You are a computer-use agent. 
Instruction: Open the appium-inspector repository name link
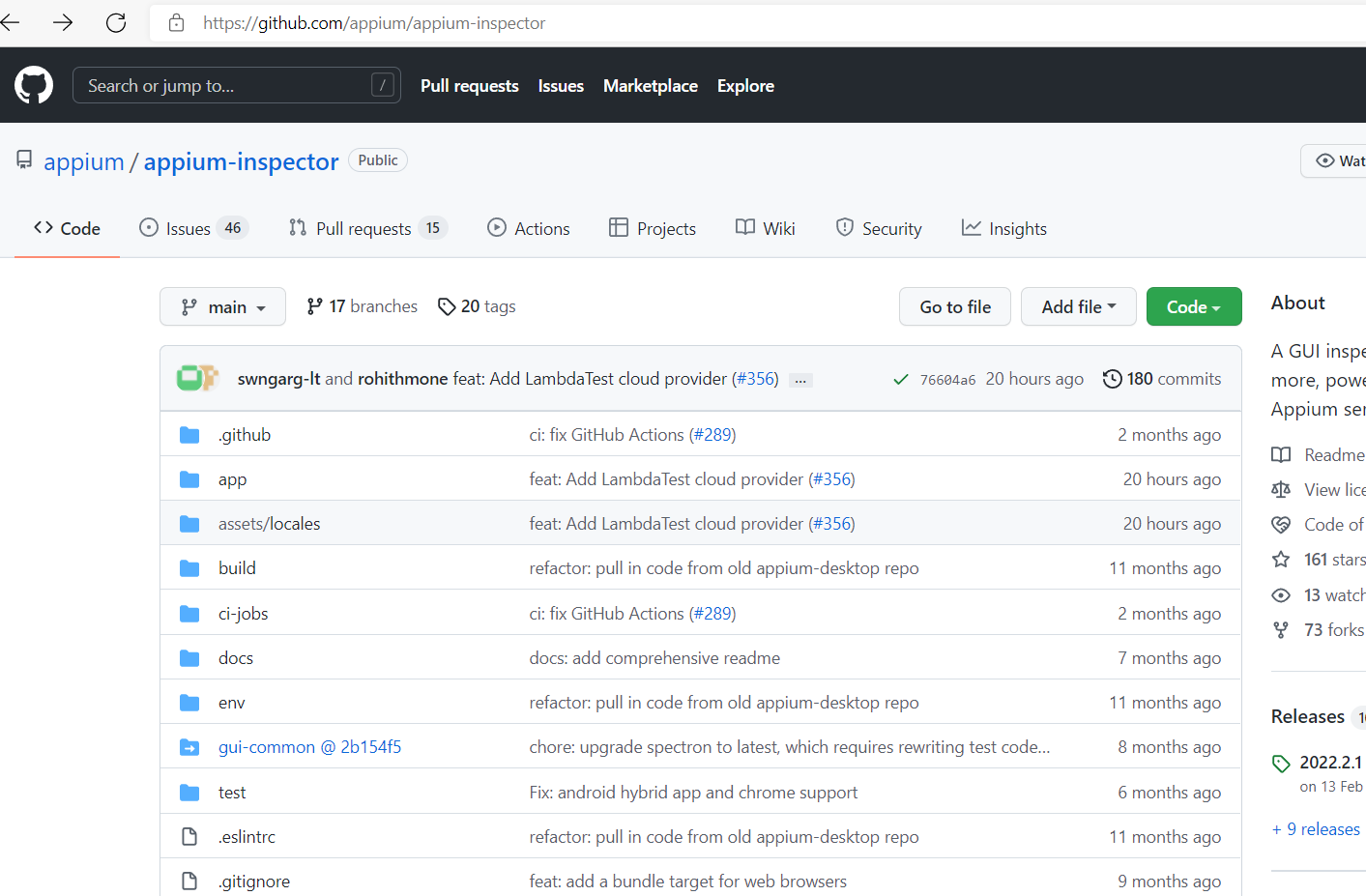[242, 161]
